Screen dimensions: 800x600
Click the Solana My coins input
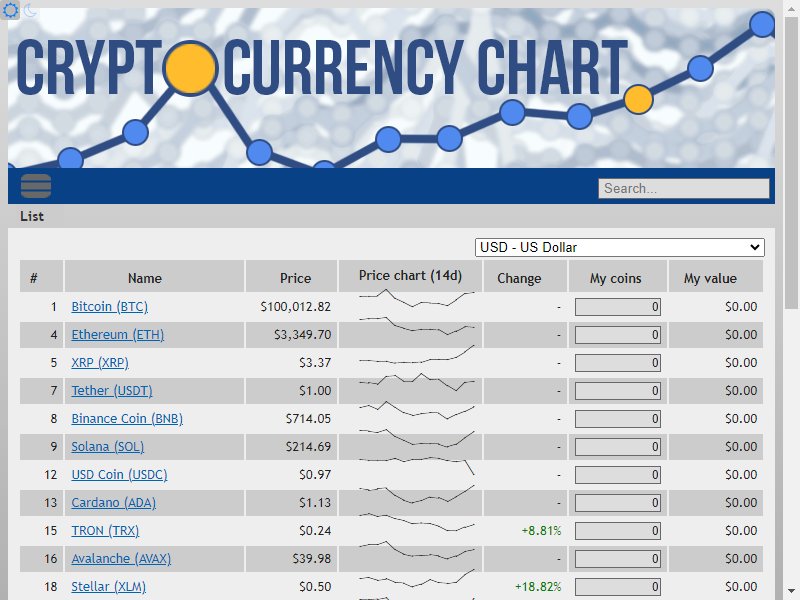(x=618, y=447)
